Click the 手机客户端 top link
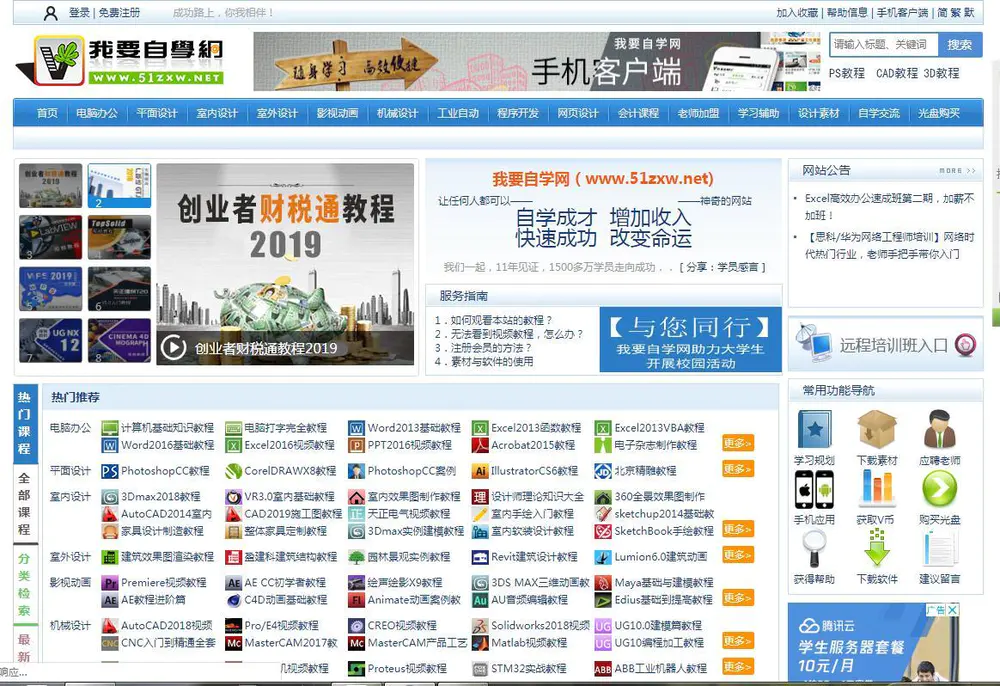Viewport: 1000px width, 686px height. coord(902,12)
